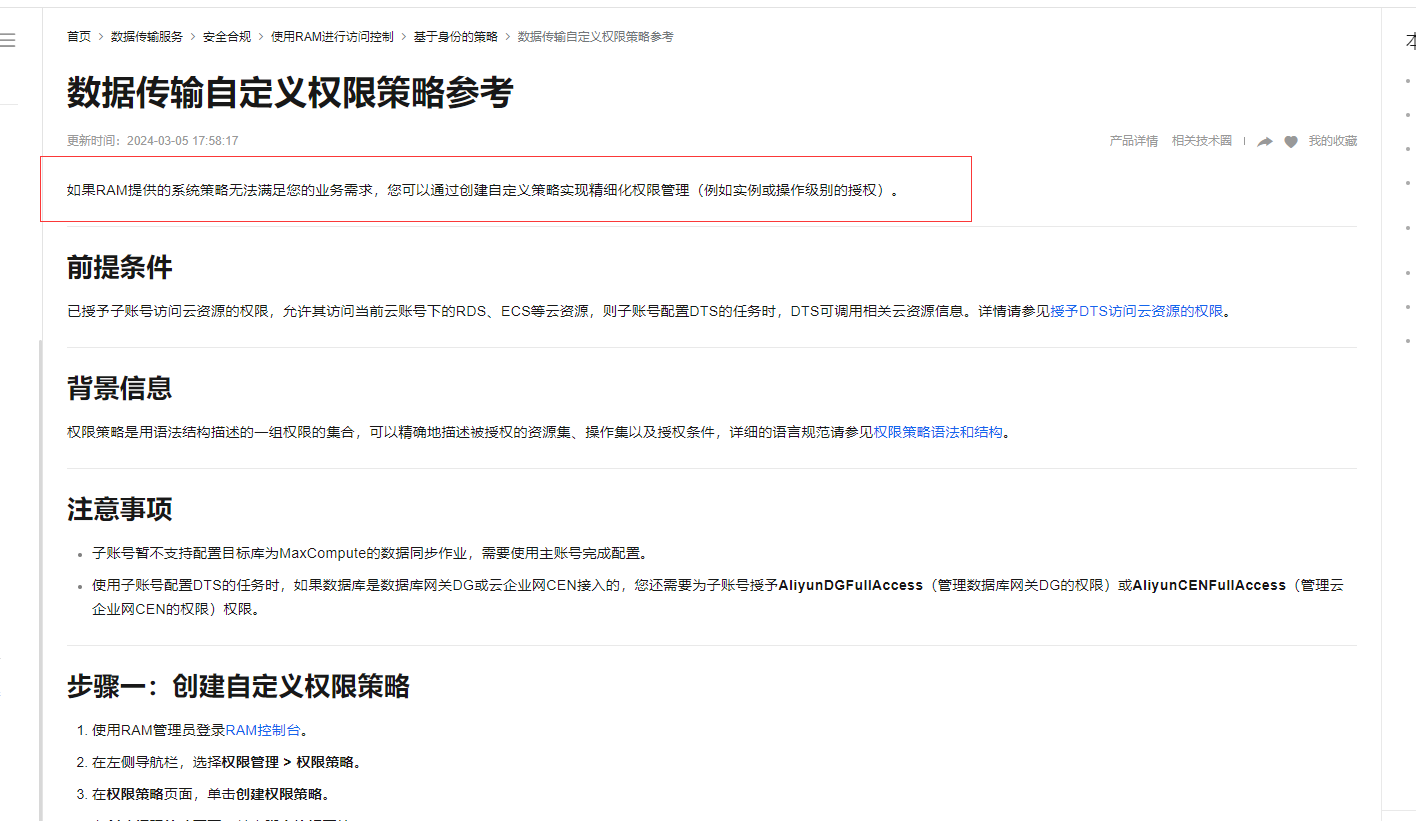Screen dimensions: 1416x821
Task: Click the bold AliyunCENFullAccess text
Action: point(1209,585)
